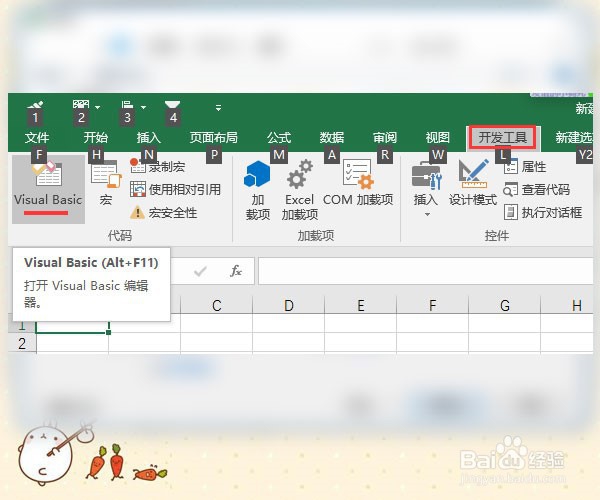Select column F header
This screenshot has width=600, height=500.
coord(432,305)
